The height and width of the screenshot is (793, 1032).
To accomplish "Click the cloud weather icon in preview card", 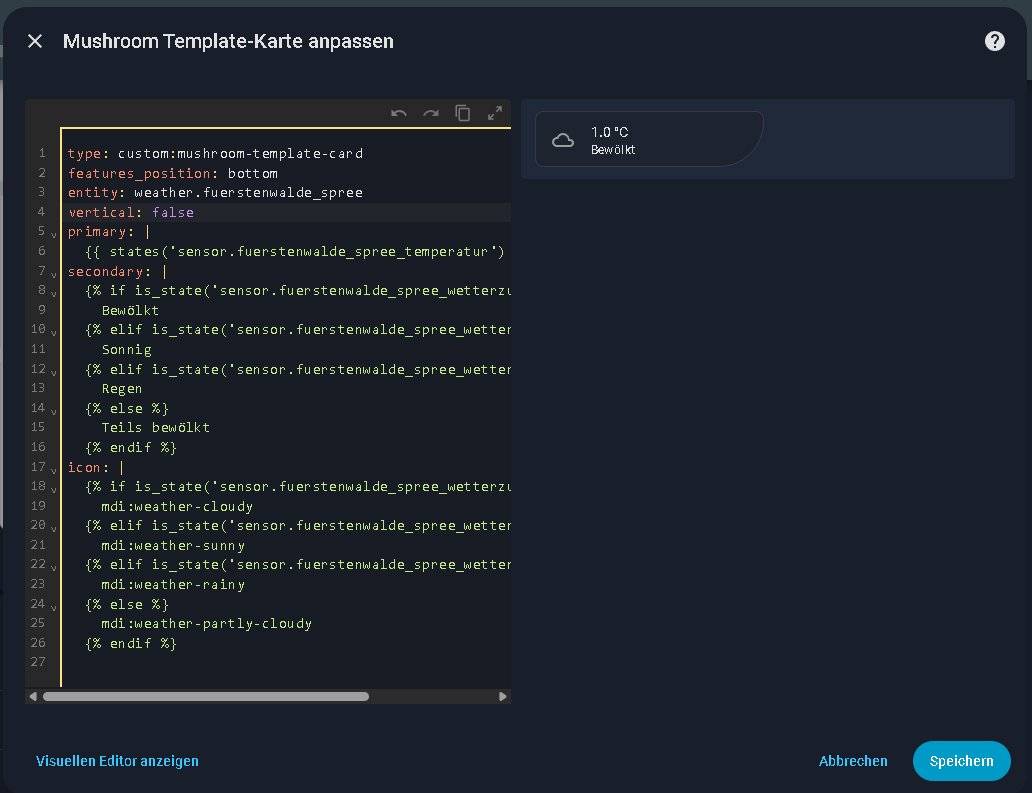I will coord(563,140).
